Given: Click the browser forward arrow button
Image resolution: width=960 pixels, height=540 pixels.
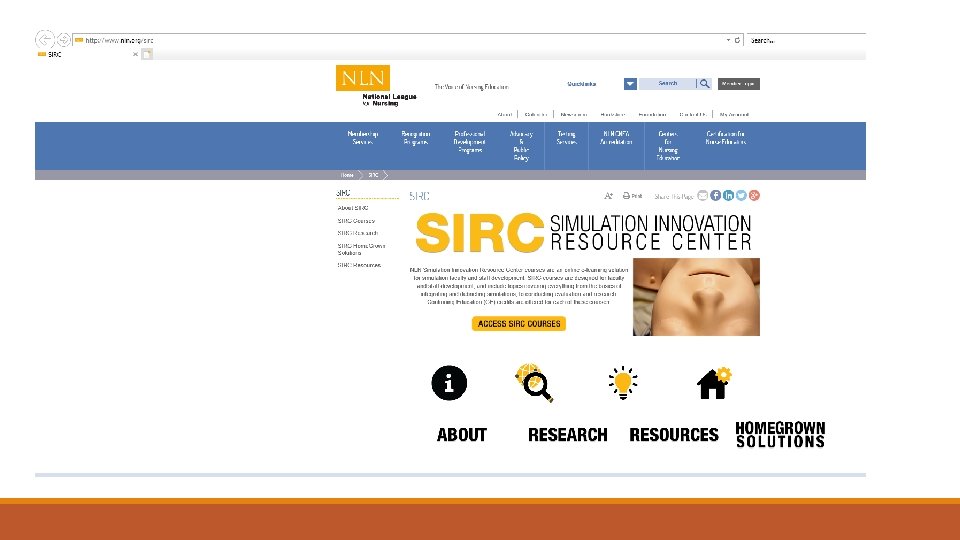Looking at the screenshot, I should 64,40.
